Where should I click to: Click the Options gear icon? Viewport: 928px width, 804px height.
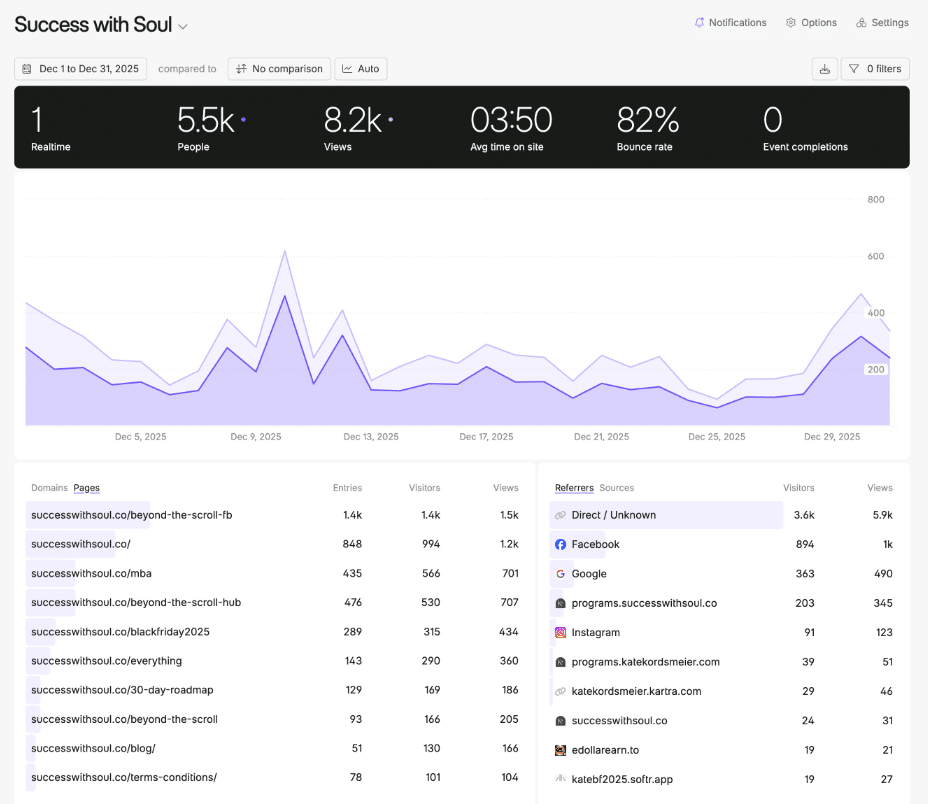(789, 22)
